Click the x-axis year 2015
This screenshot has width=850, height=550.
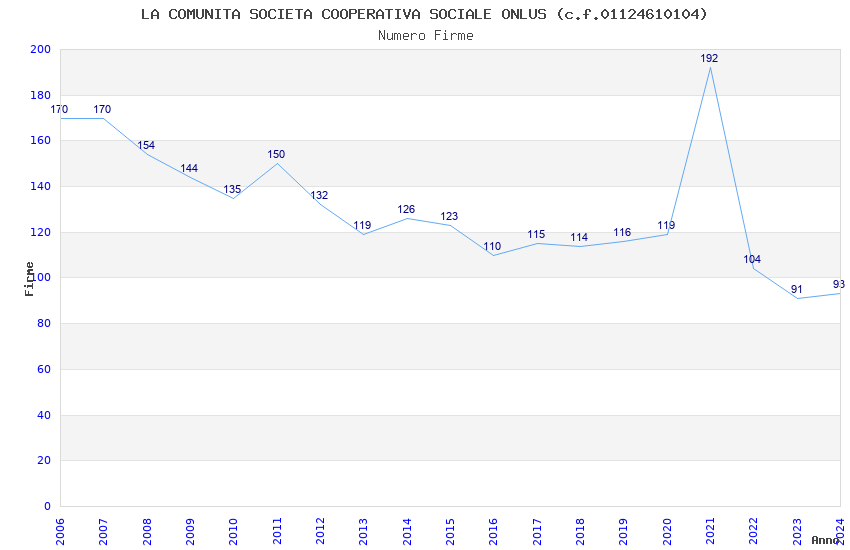450,531
